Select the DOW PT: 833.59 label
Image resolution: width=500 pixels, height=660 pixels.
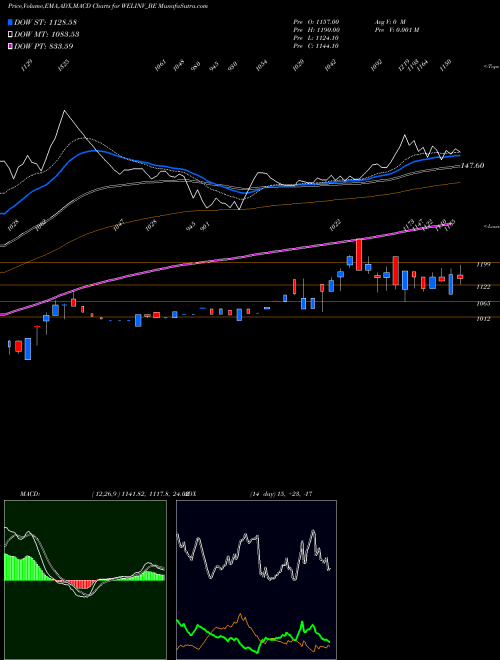pos(43,46)
